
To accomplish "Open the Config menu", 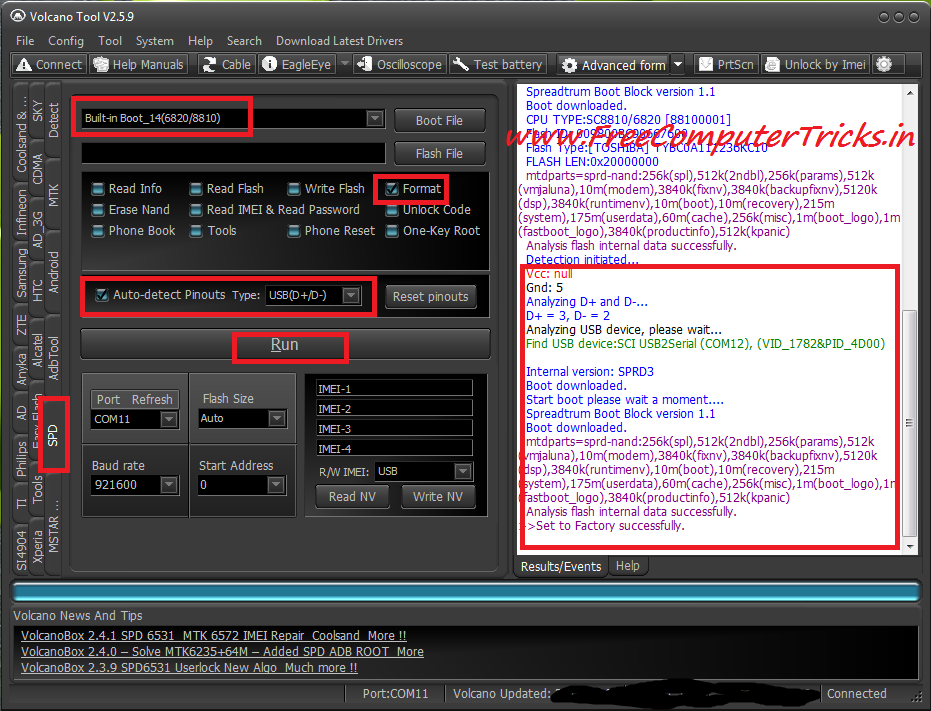I will tap(66, 41).
